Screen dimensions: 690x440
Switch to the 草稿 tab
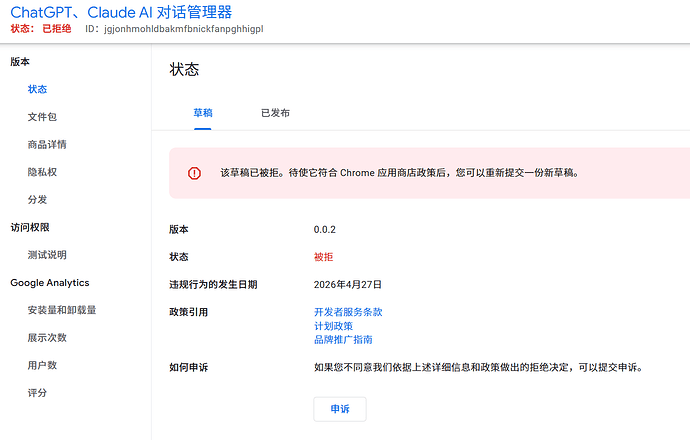pyautogui.click(x=203, y=113)
